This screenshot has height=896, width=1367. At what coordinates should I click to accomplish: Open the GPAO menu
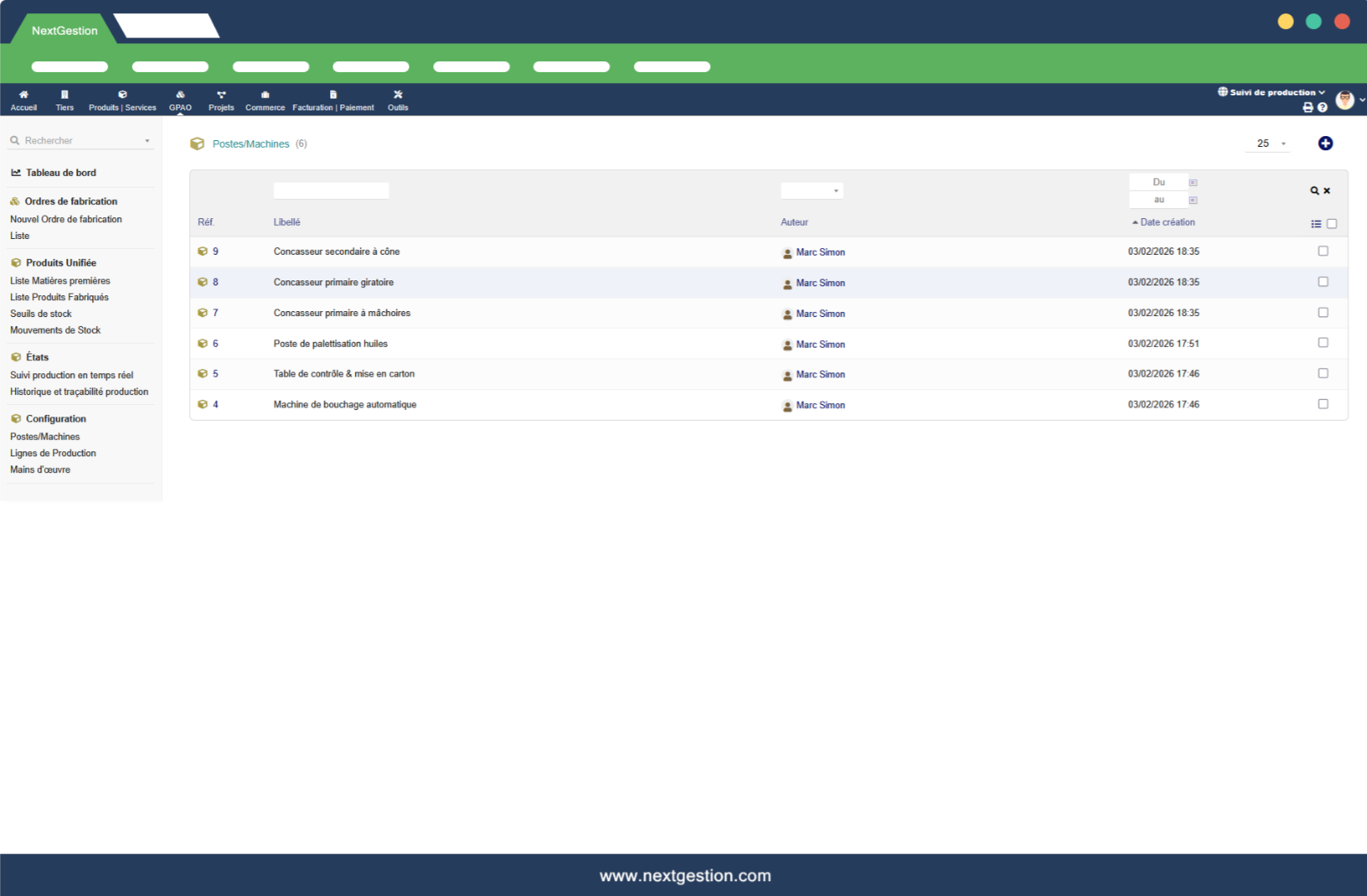pos(180,100)
